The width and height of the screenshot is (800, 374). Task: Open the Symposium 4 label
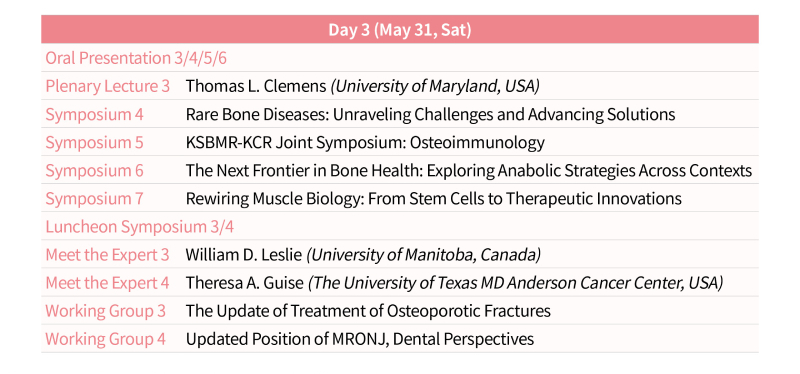click(94, 114)
